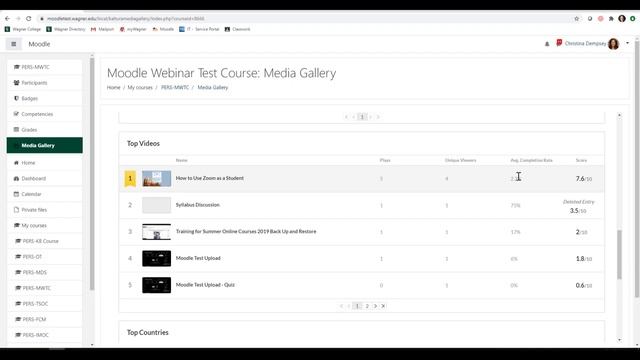Click the My courses breadcrumb link

coord(140,87)
